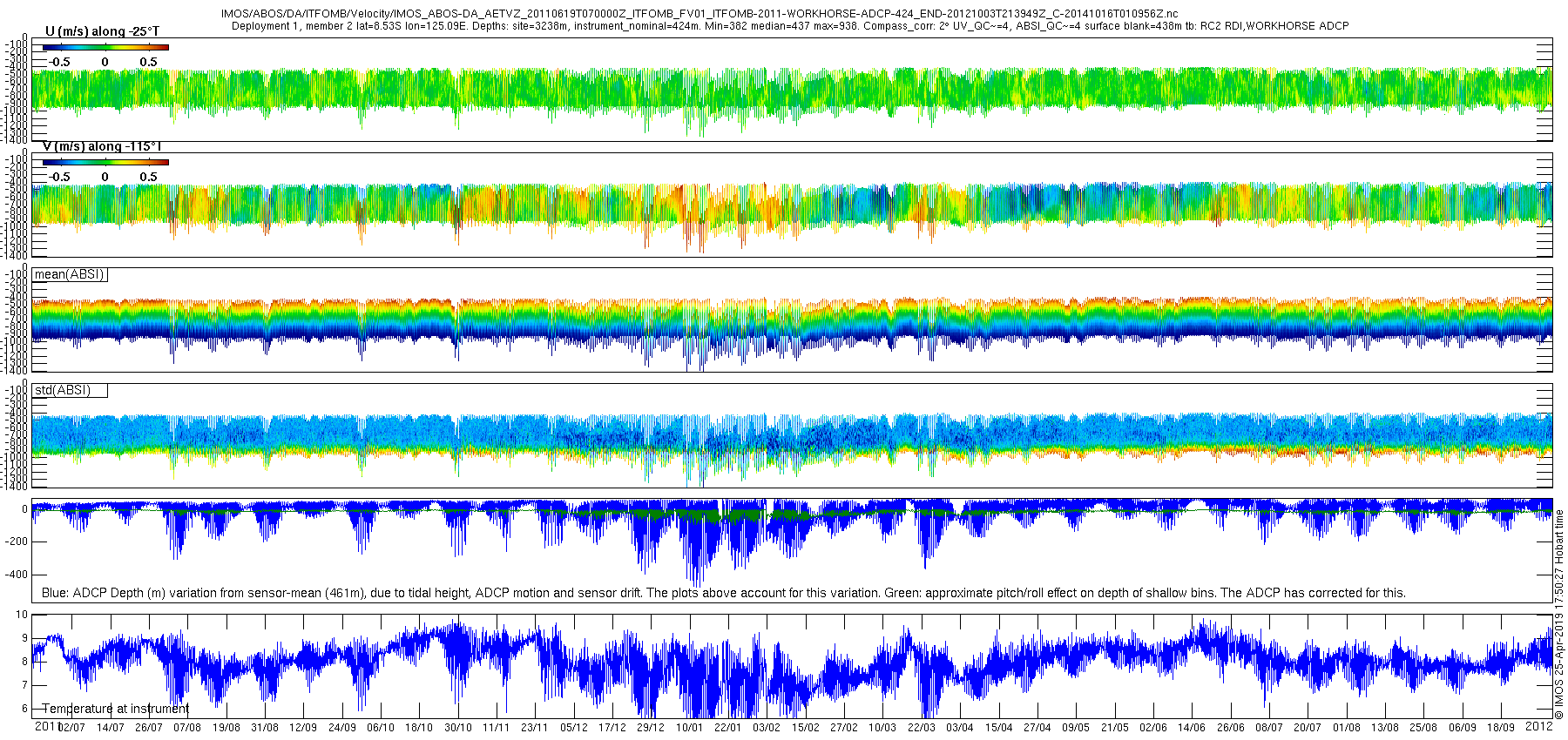The height and width of the screenshot is (740, 1568).
Task: Click the 'mean(ABSI)' panel label
Action: (70, 274)
